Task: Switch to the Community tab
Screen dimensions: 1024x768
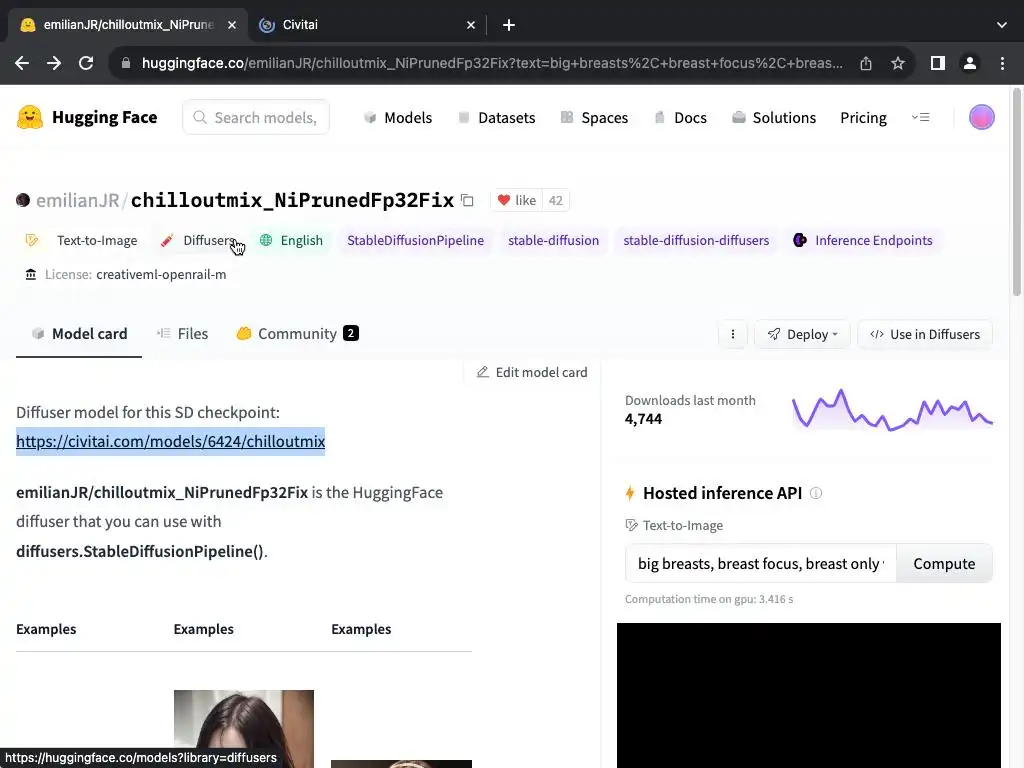Action: tap(298, 334)
